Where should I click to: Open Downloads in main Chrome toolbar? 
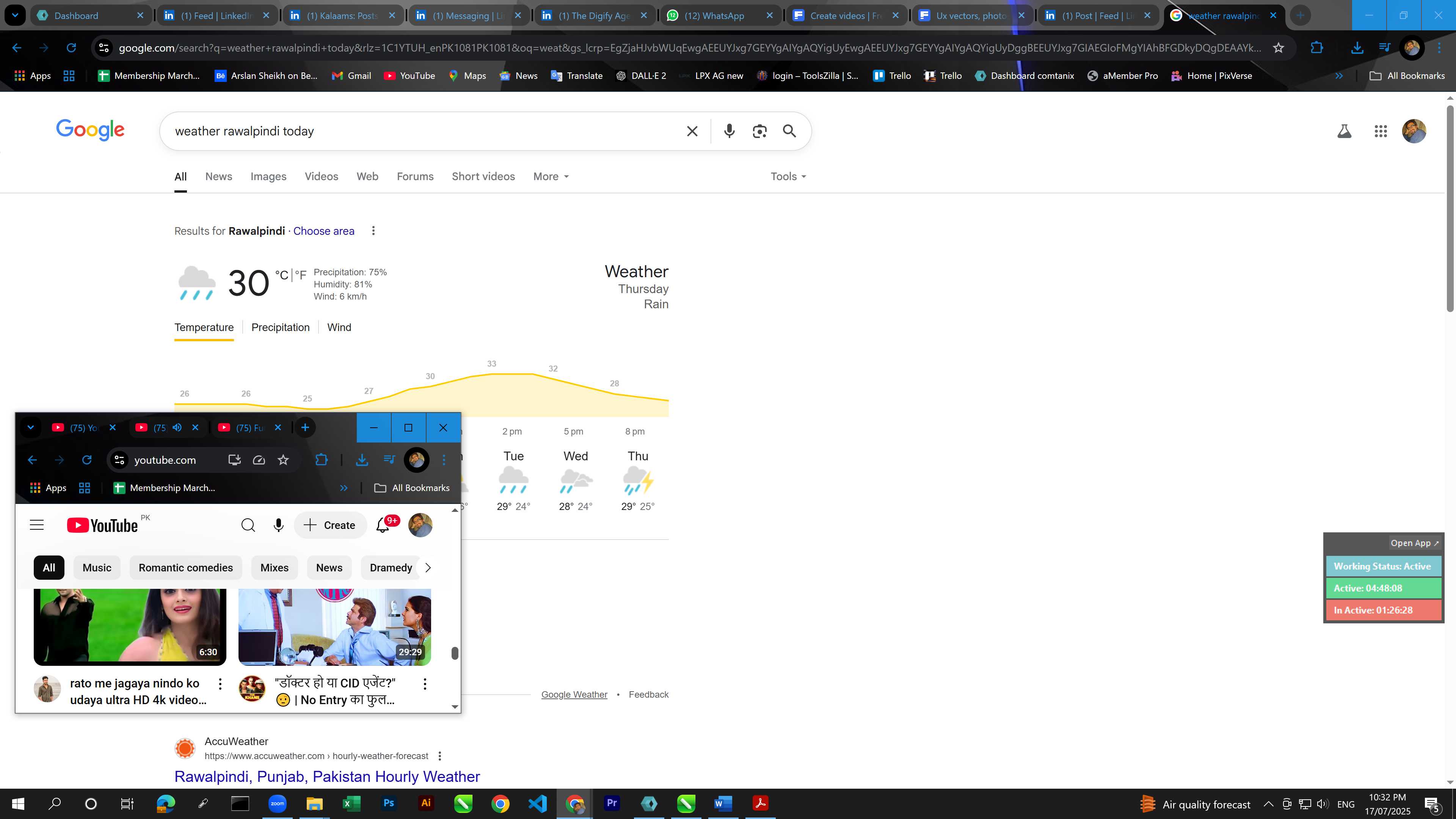pos(1357,48)
